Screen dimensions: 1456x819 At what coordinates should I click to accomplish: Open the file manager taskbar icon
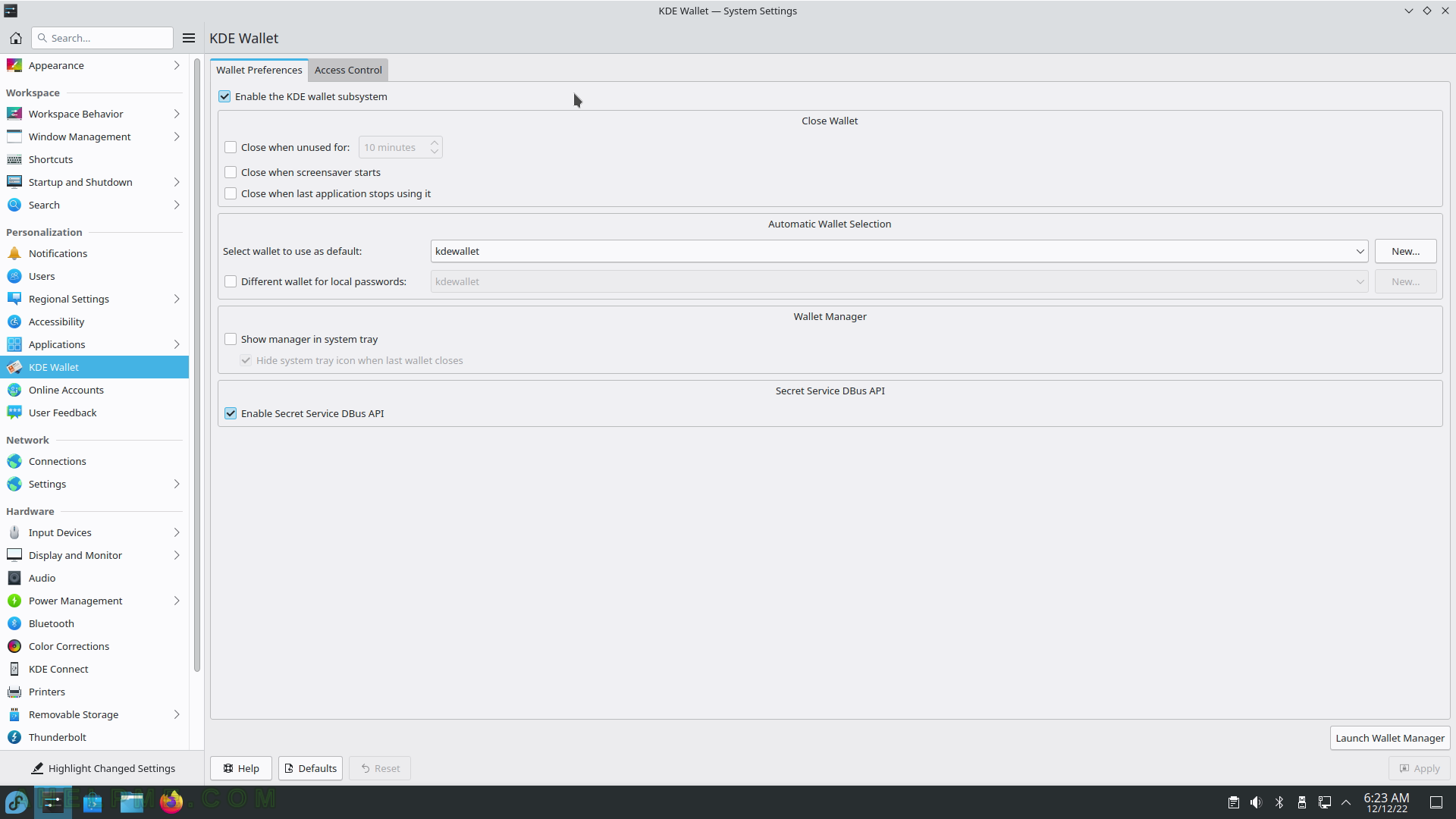(132, 802)
